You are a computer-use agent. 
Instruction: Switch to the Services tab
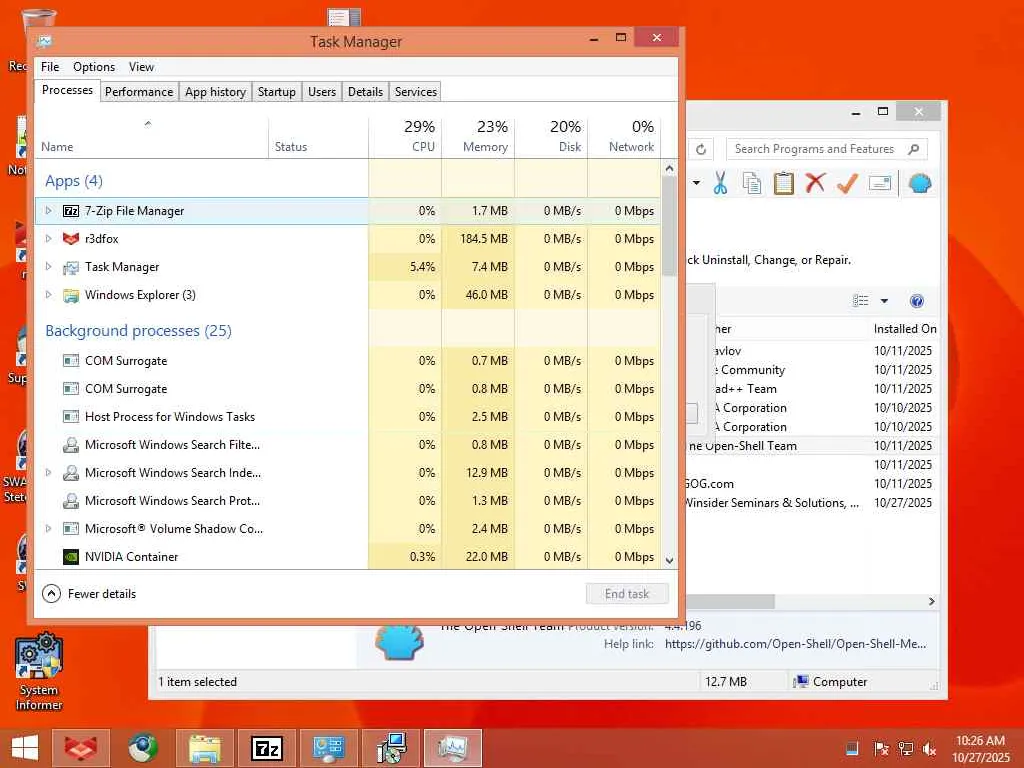point(416,92)
